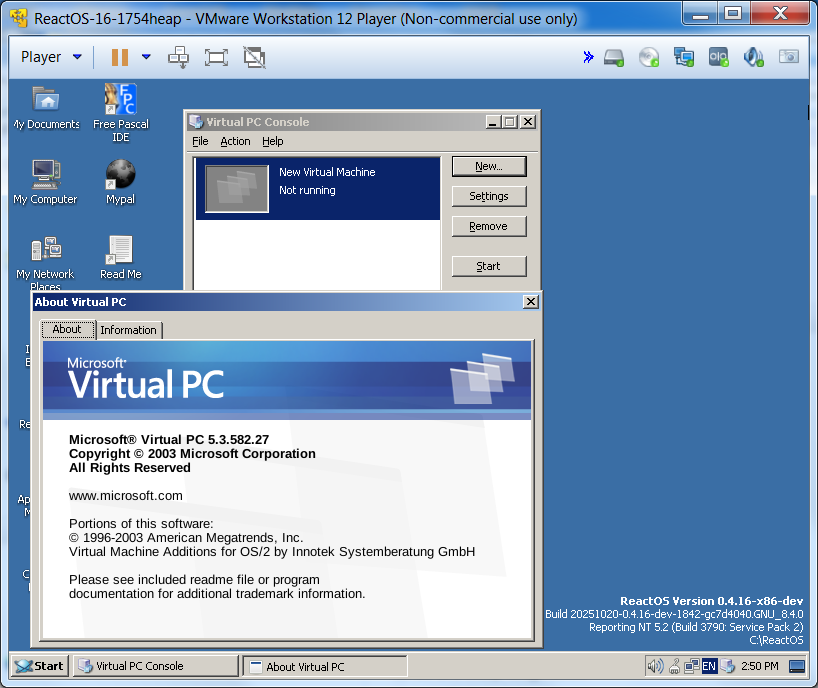Expand the power options dropdown arrow
818x688 pixels.
146,57
